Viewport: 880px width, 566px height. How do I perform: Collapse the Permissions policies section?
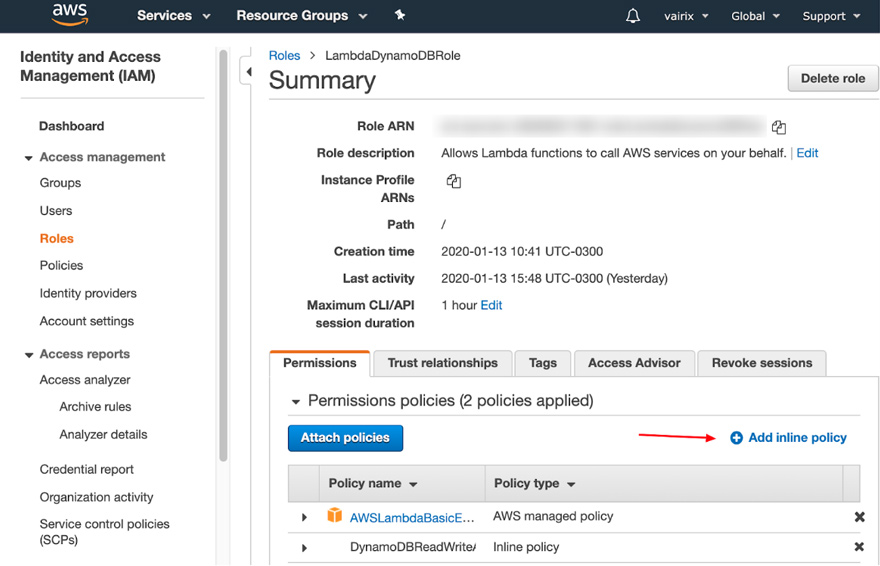pyautogui.click(x=296, y=402)
